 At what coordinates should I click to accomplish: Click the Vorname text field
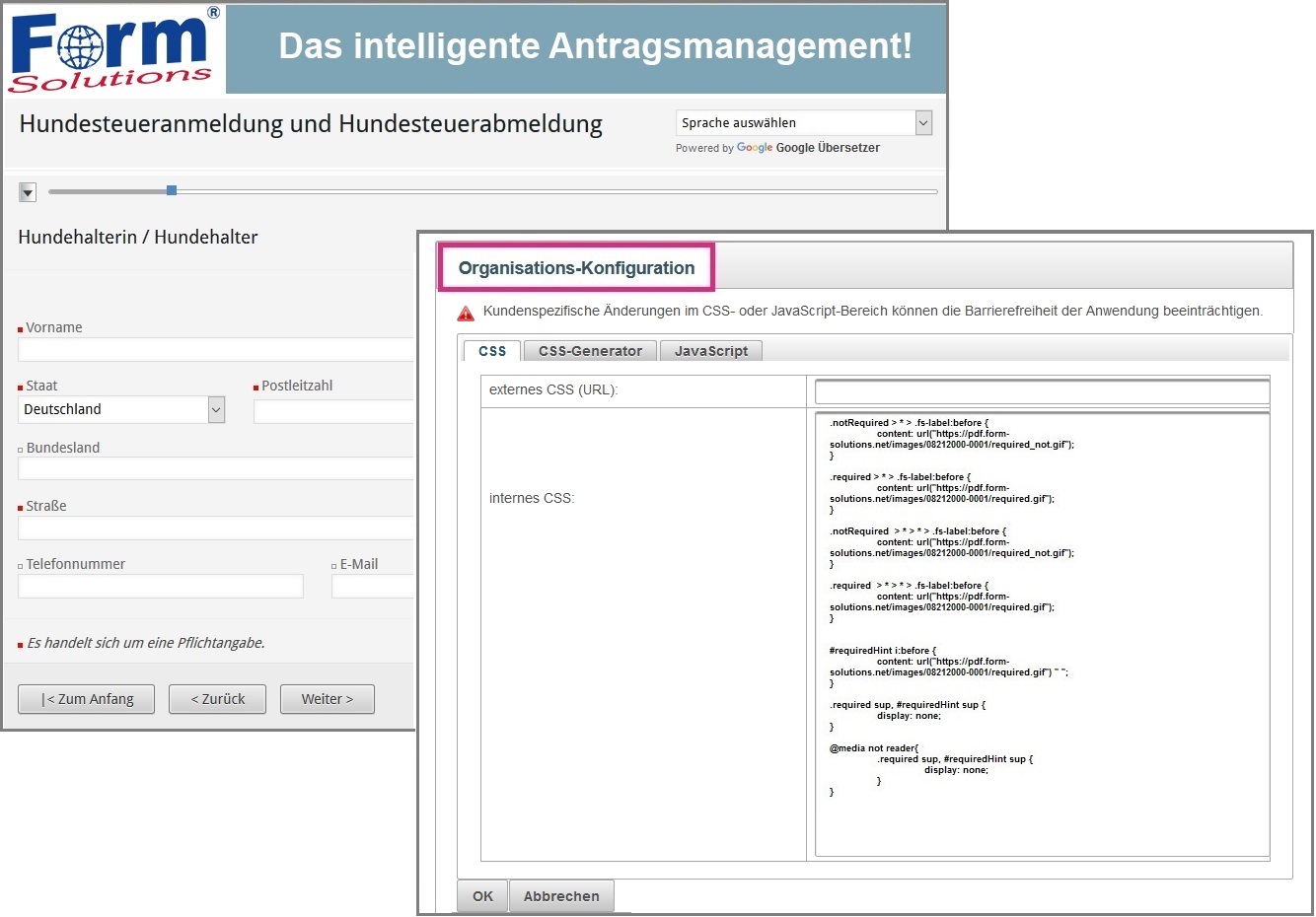click(215, 350)
